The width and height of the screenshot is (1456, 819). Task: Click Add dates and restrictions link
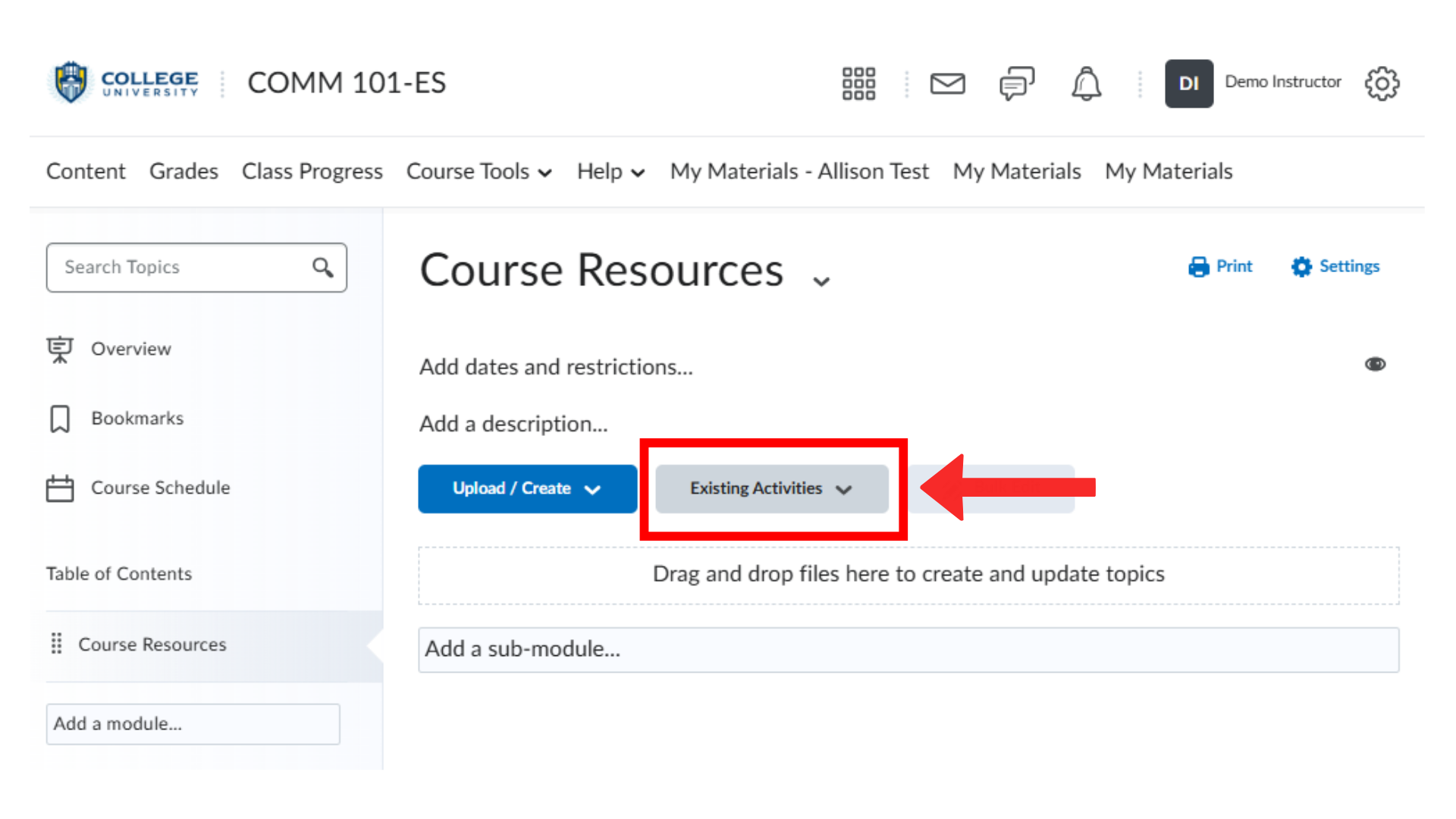[x=556, y=366]
